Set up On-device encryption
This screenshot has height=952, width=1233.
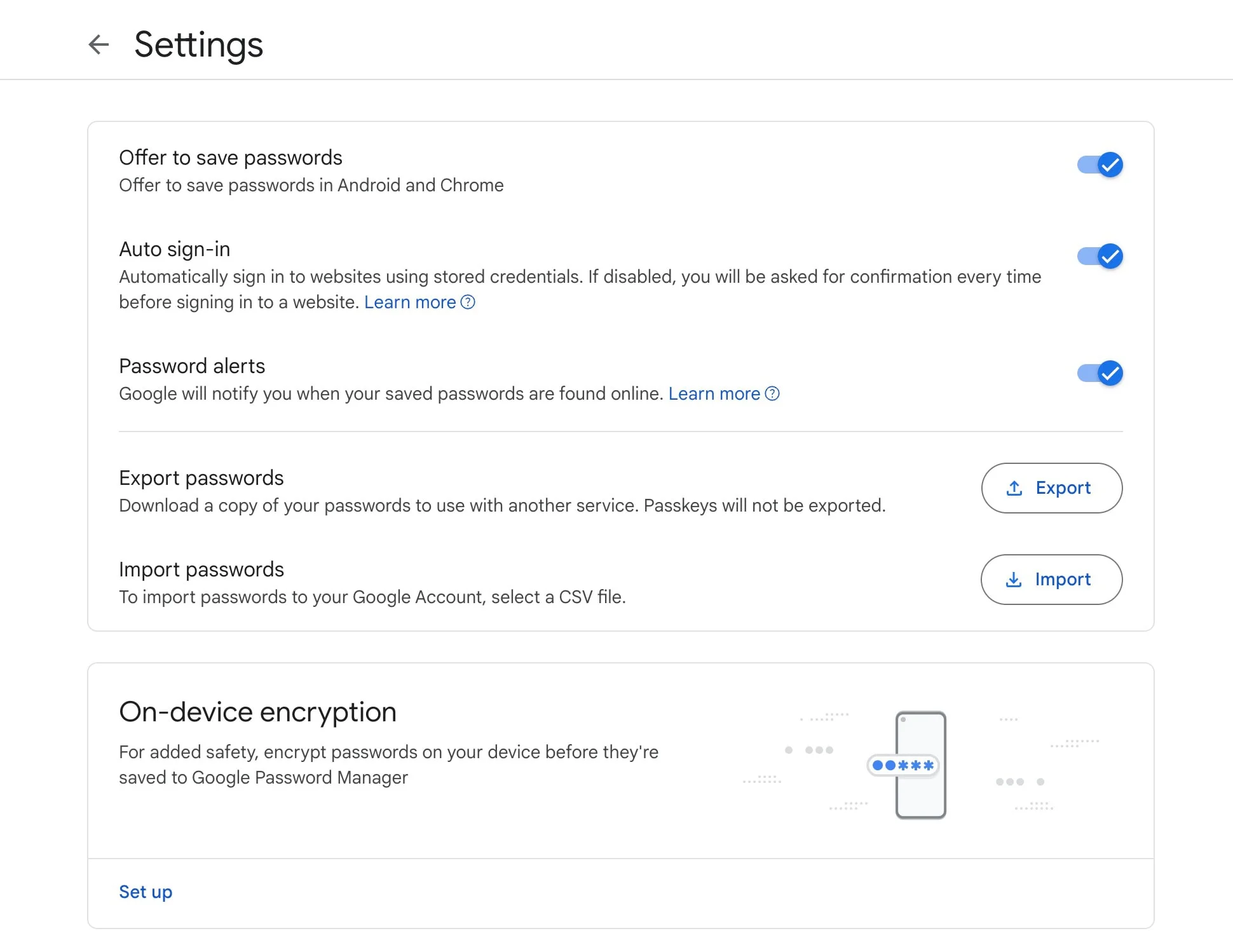[145, 892]
